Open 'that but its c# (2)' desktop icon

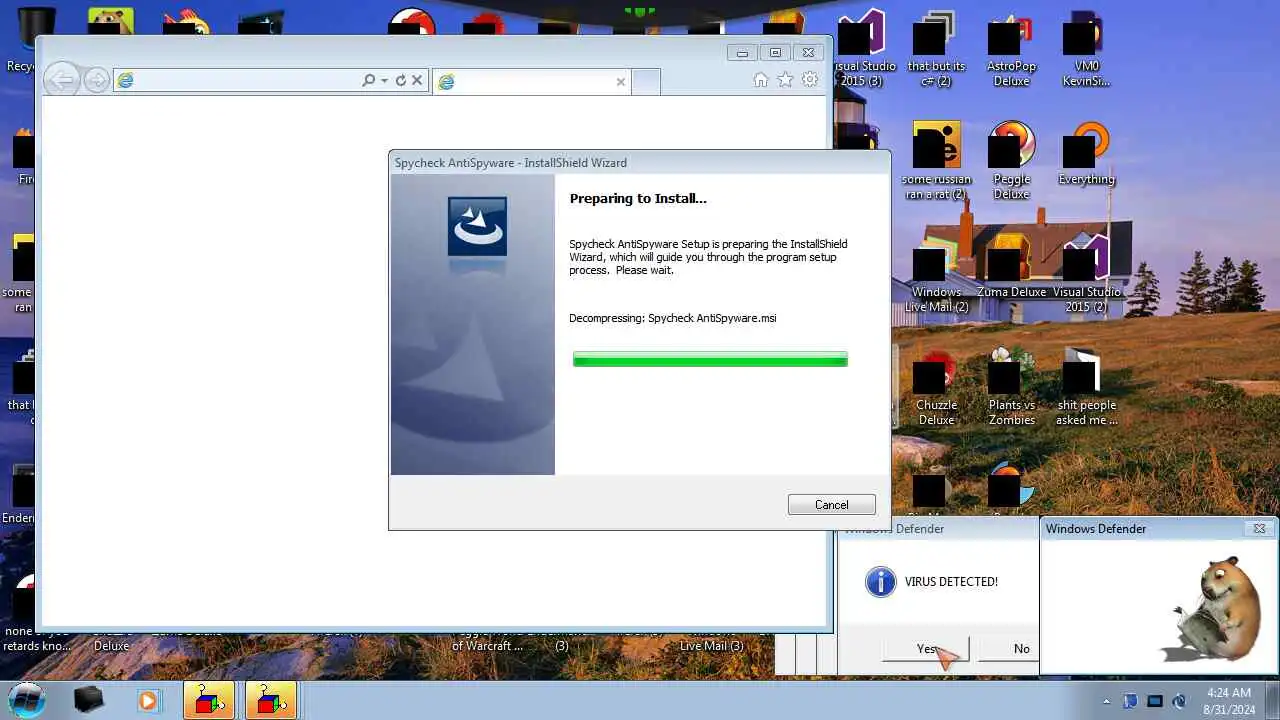point(936,49)
